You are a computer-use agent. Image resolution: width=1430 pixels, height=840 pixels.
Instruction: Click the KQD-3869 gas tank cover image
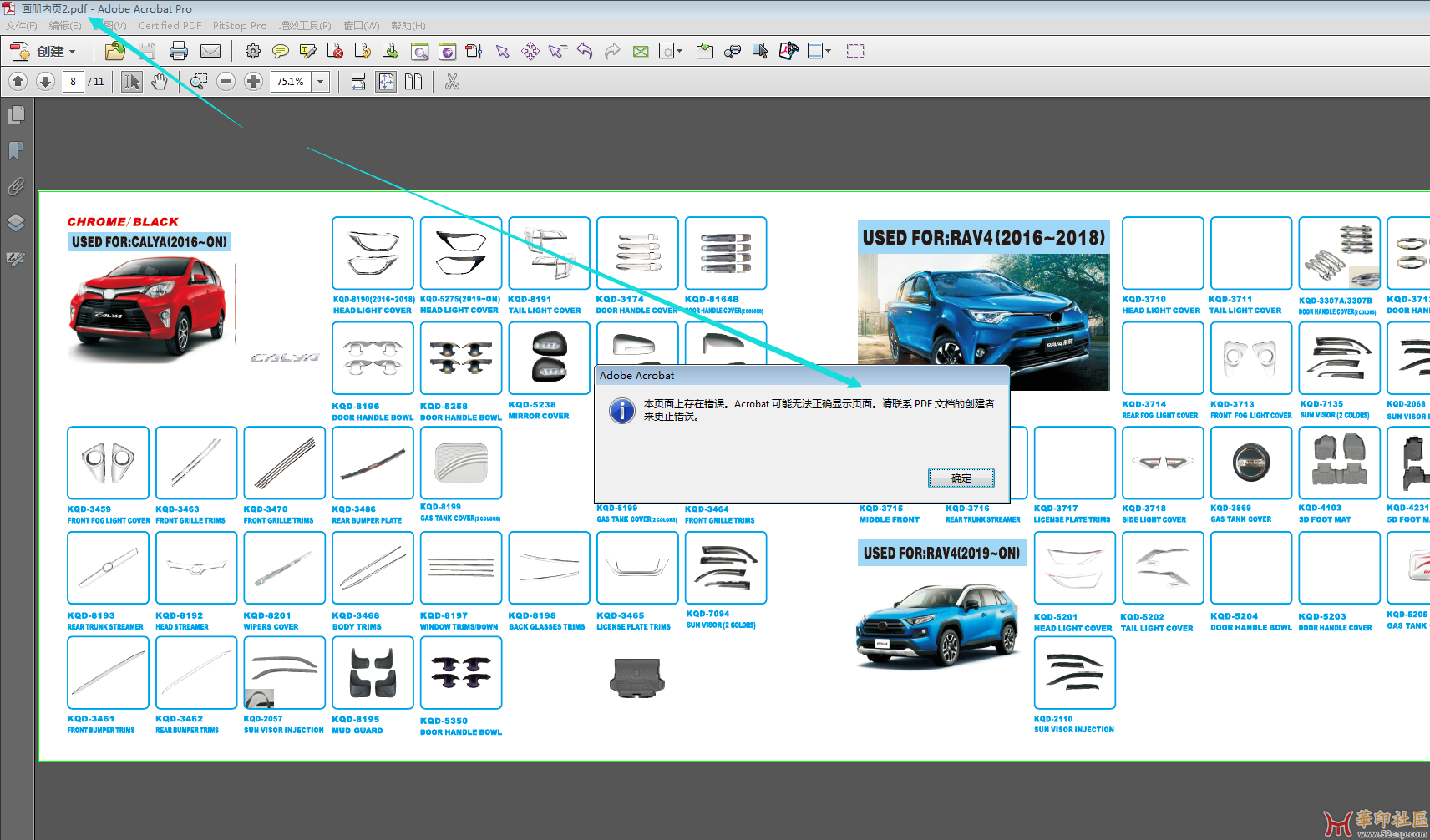[x=1251, y=463]
